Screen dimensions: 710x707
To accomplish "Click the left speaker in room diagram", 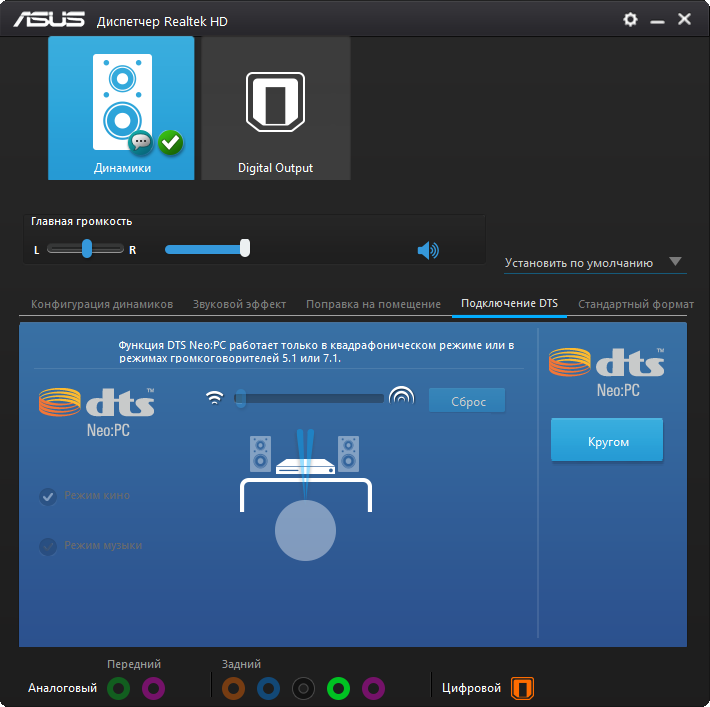I will (260, 454).
